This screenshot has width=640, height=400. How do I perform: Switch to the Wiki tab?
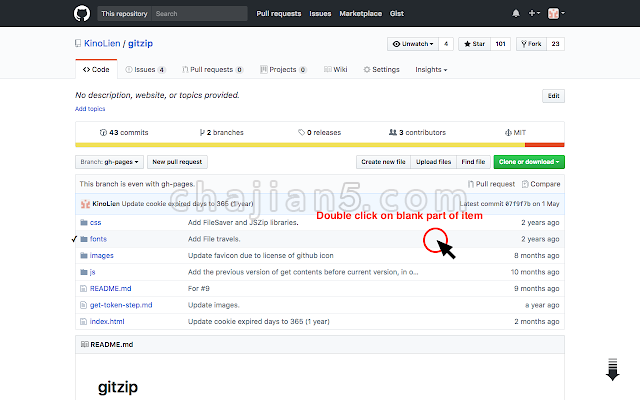[x=336, y=69]
